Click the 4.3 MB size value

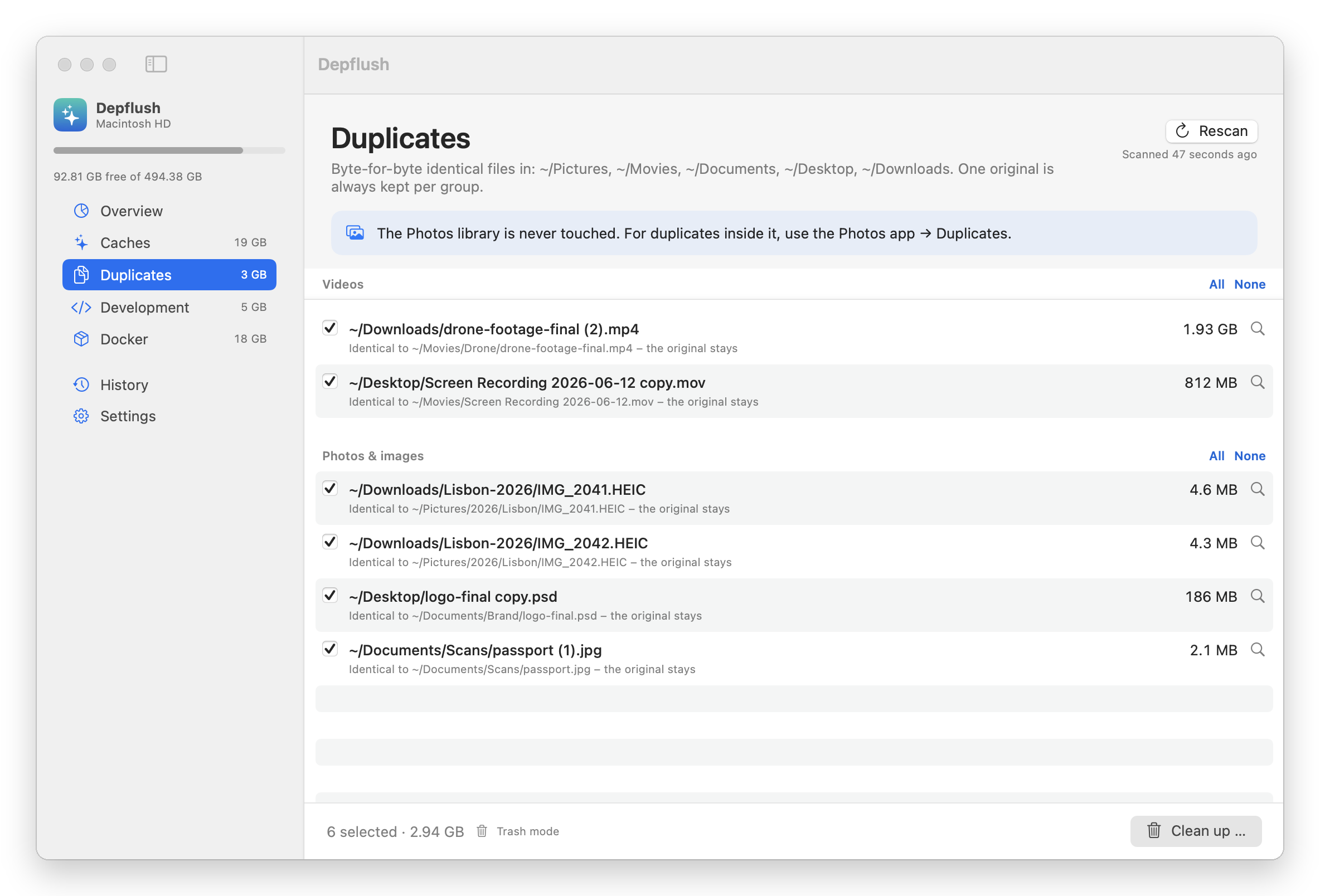pos(1213,543)
